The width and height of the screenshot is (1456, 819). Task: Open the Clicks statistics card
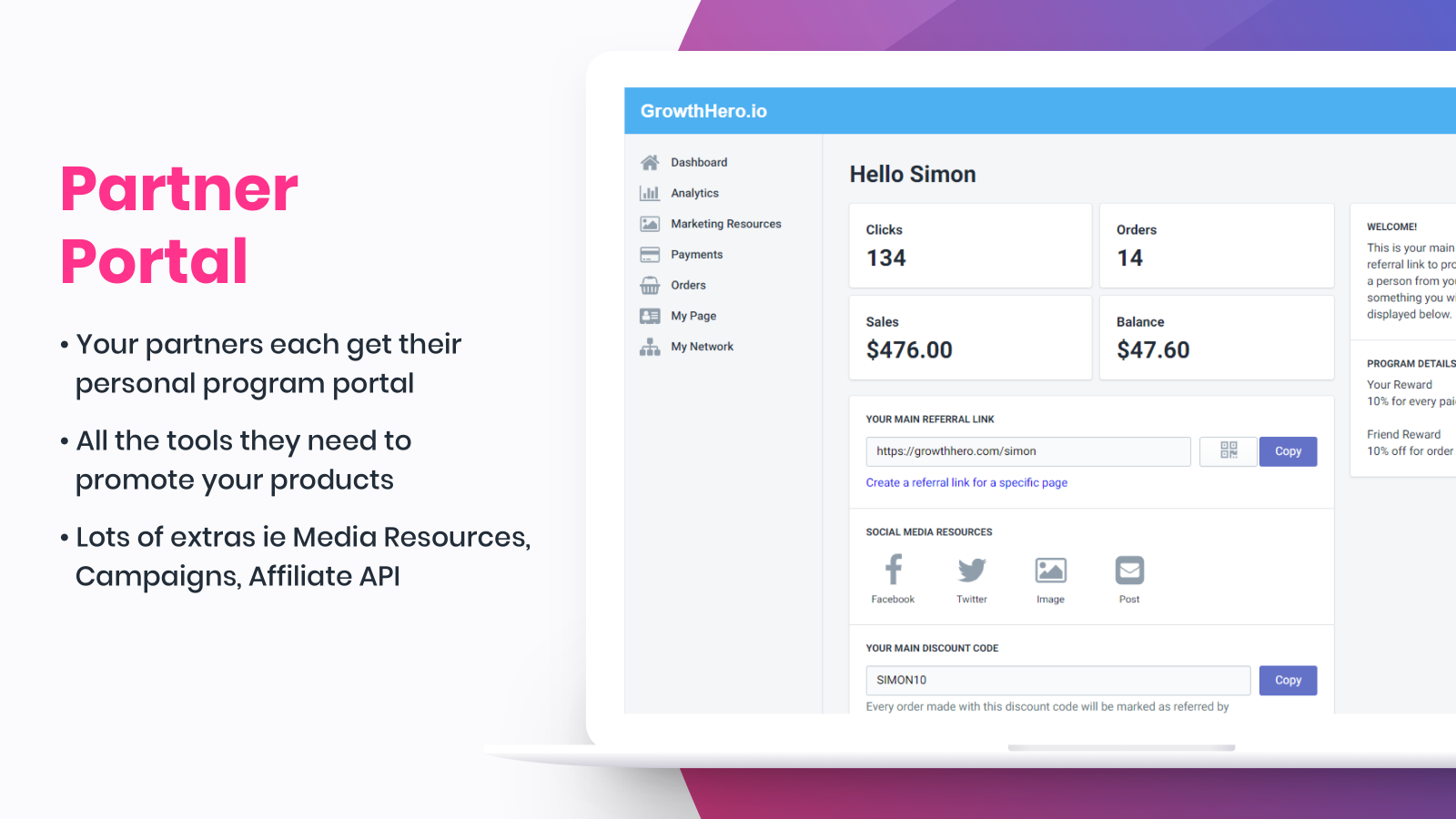coord(970,245)
